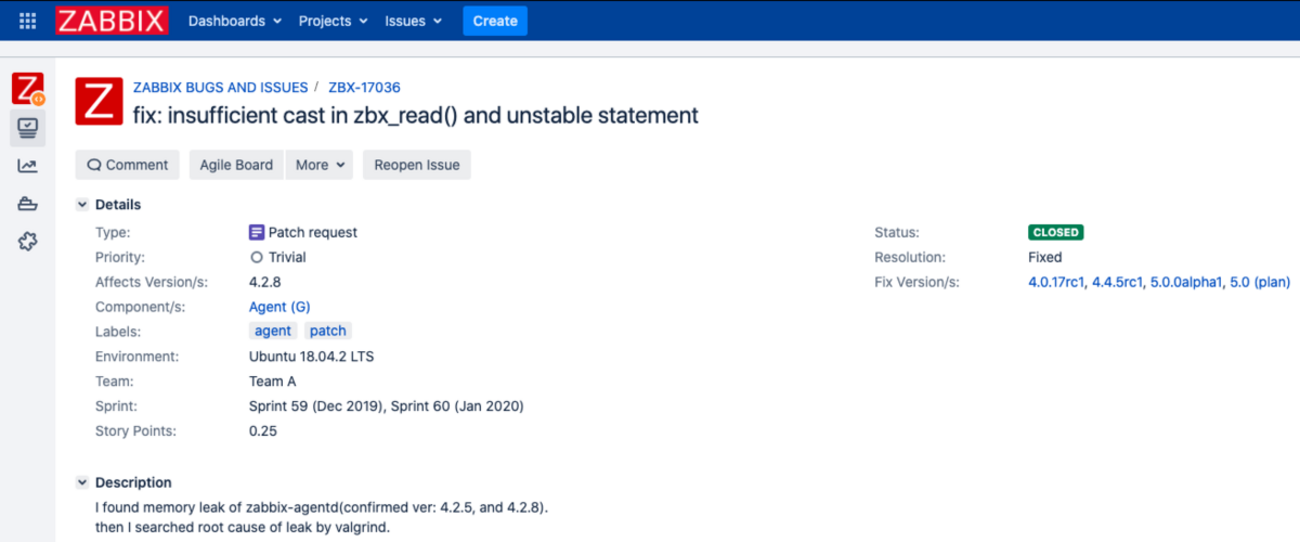Open the app switcher grid icon

tap(28, 21)
